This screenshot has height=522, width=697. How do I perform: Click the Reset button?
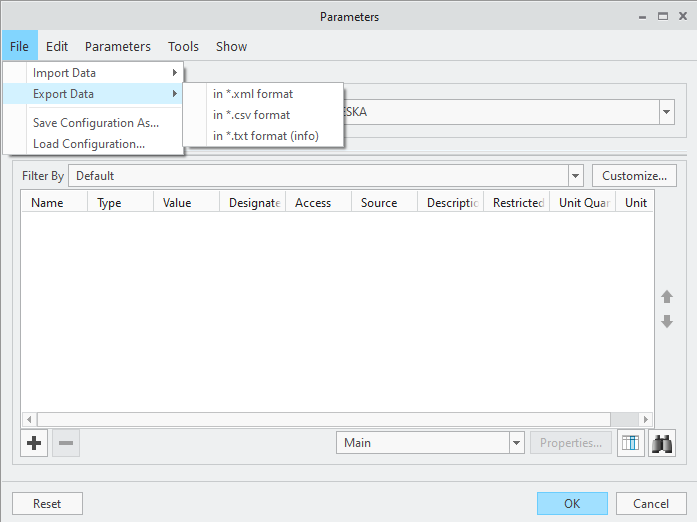[x=47, y=504]
